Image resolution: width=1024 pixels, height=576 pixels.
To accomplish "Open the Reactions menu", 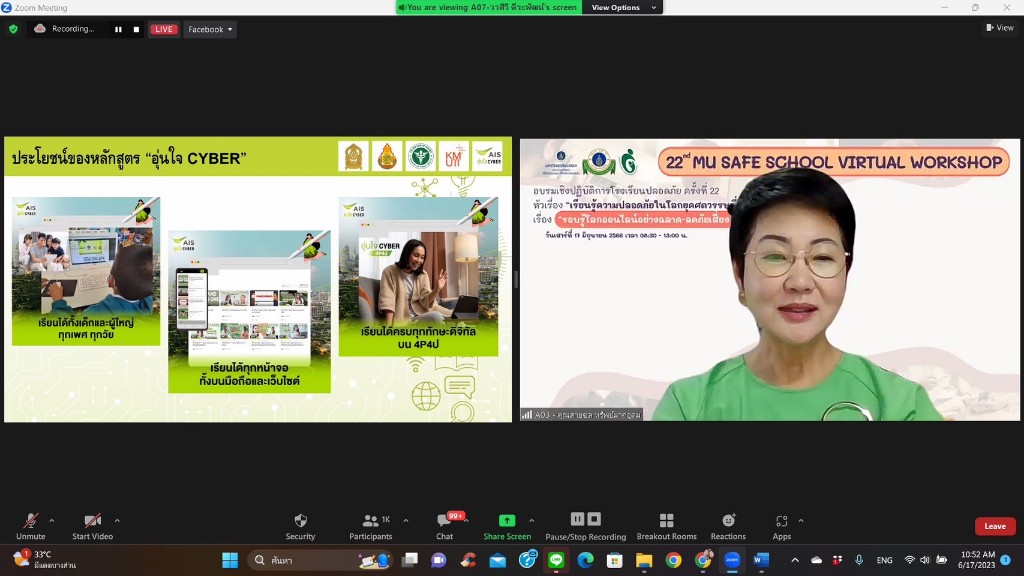I will [728, 526].
